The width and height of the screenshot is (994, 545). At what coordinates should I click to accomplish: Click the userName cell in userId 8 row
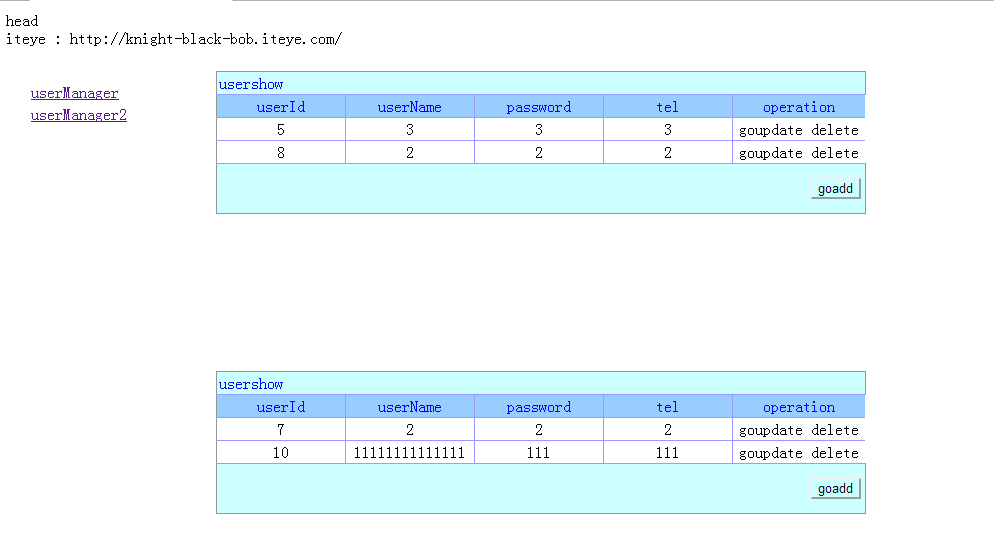coord(410,152)
